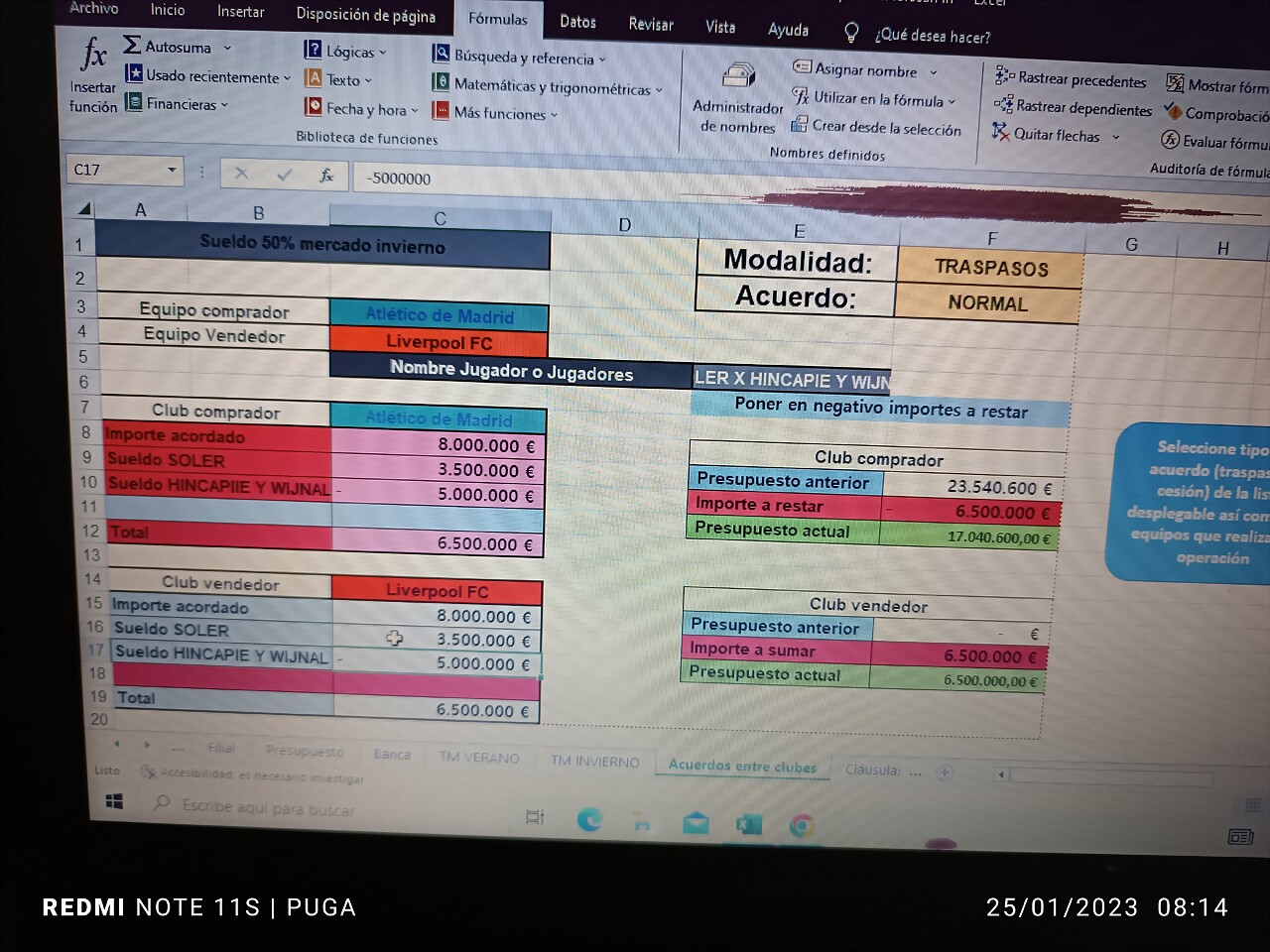Expand Fecha y hora dropdown arrow
1270x952 pixels.
415,111
